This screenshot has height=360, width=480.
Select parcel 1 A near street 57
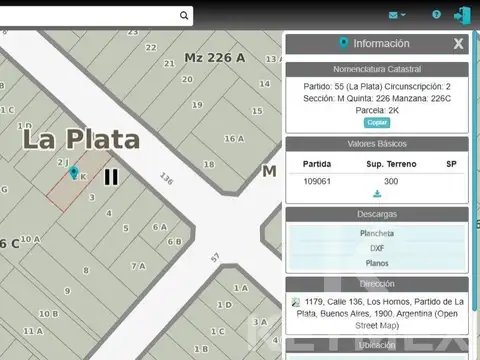coord(241,288)
